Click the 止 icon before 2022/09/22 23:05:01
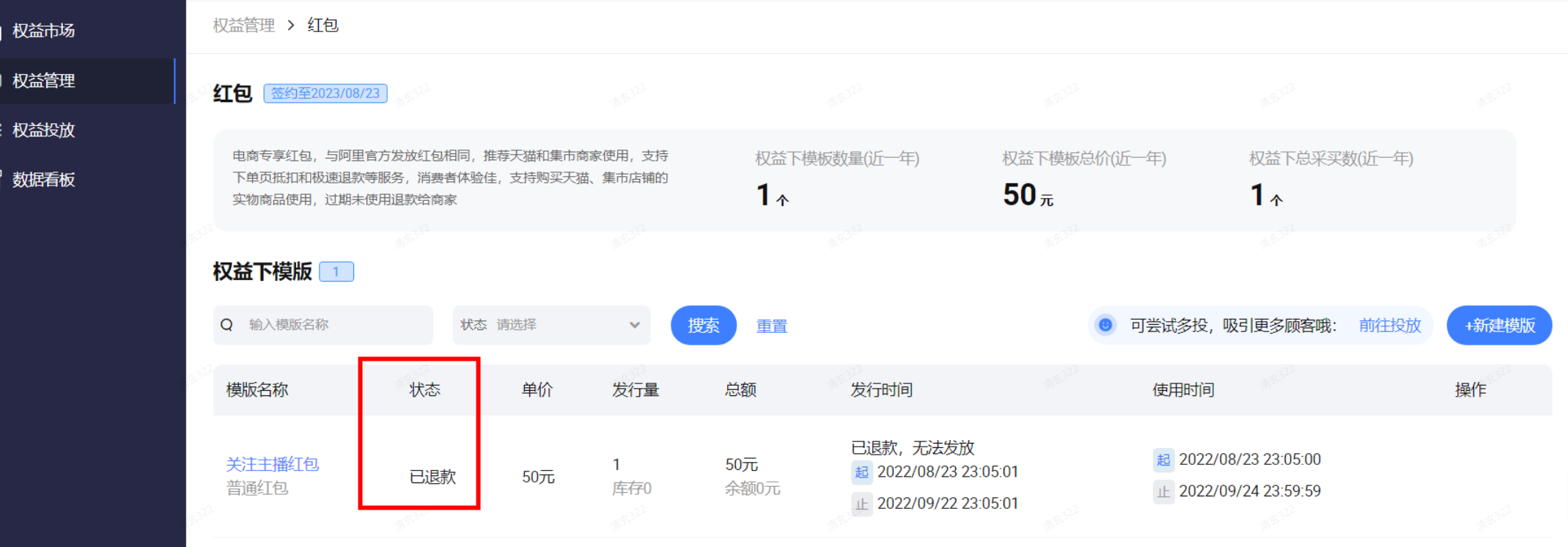This screenshot has height=547, width=1568. pyautogui.click(x=862, y=504)
